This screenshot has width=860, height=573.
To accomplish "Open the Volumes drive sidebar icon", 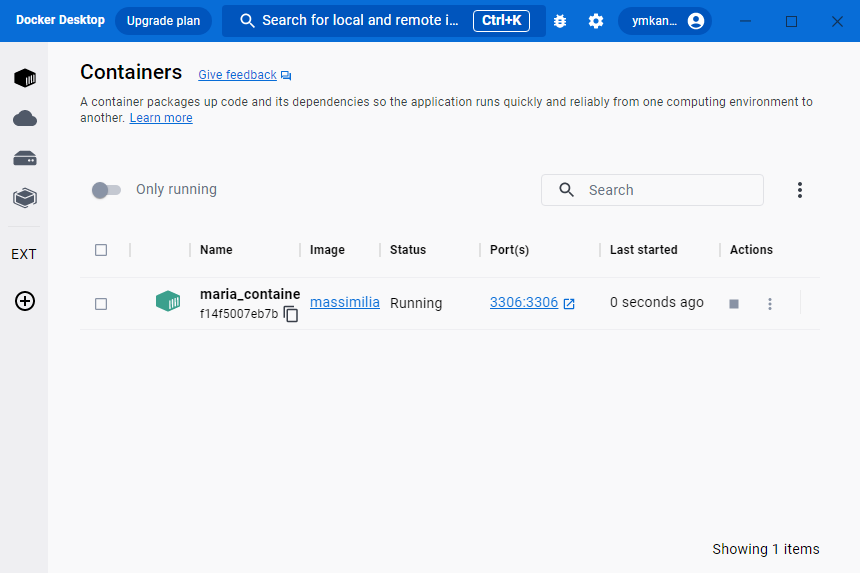I will pos(25,158).
